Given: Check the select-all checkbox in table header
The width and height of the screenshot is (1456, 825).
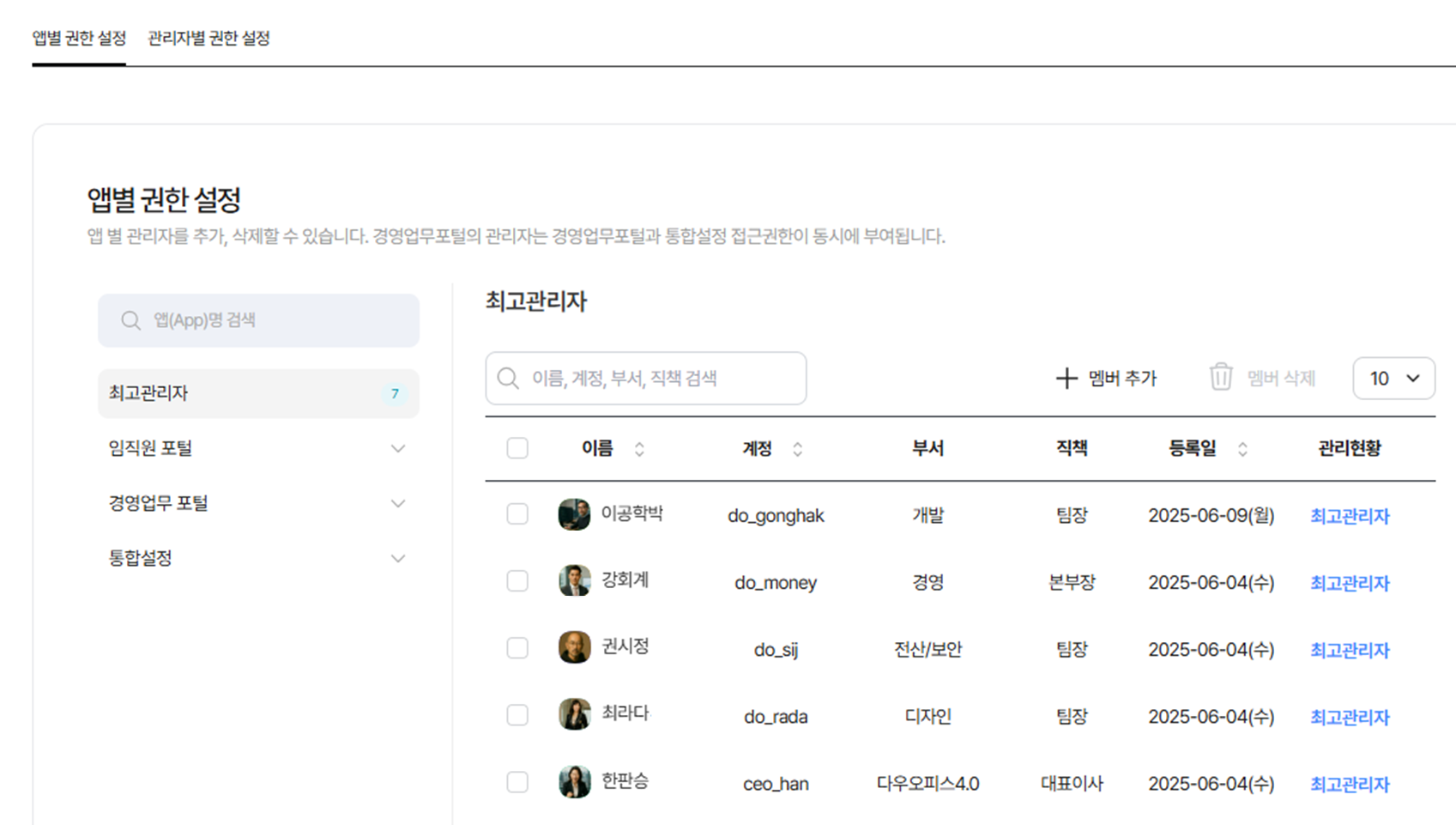Looking at the screenshot, I should pos(517,448).
